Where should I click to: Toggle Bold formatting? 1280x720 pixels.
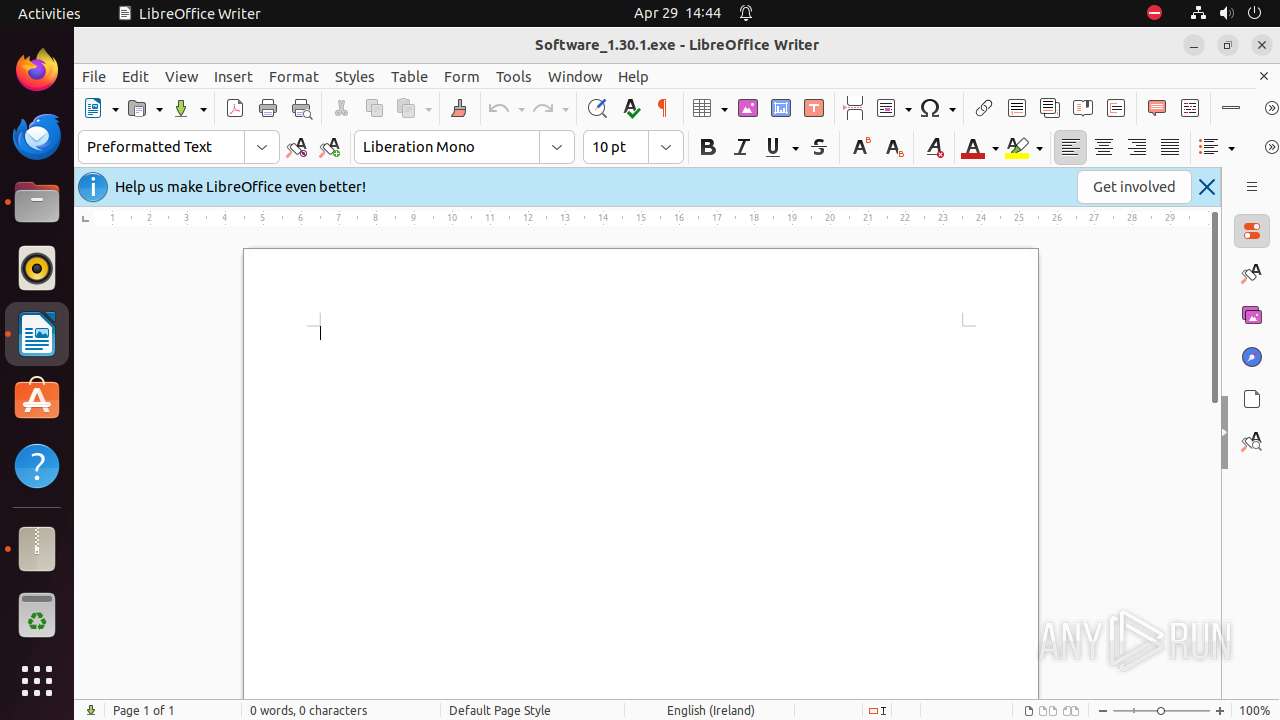point(708,147)
